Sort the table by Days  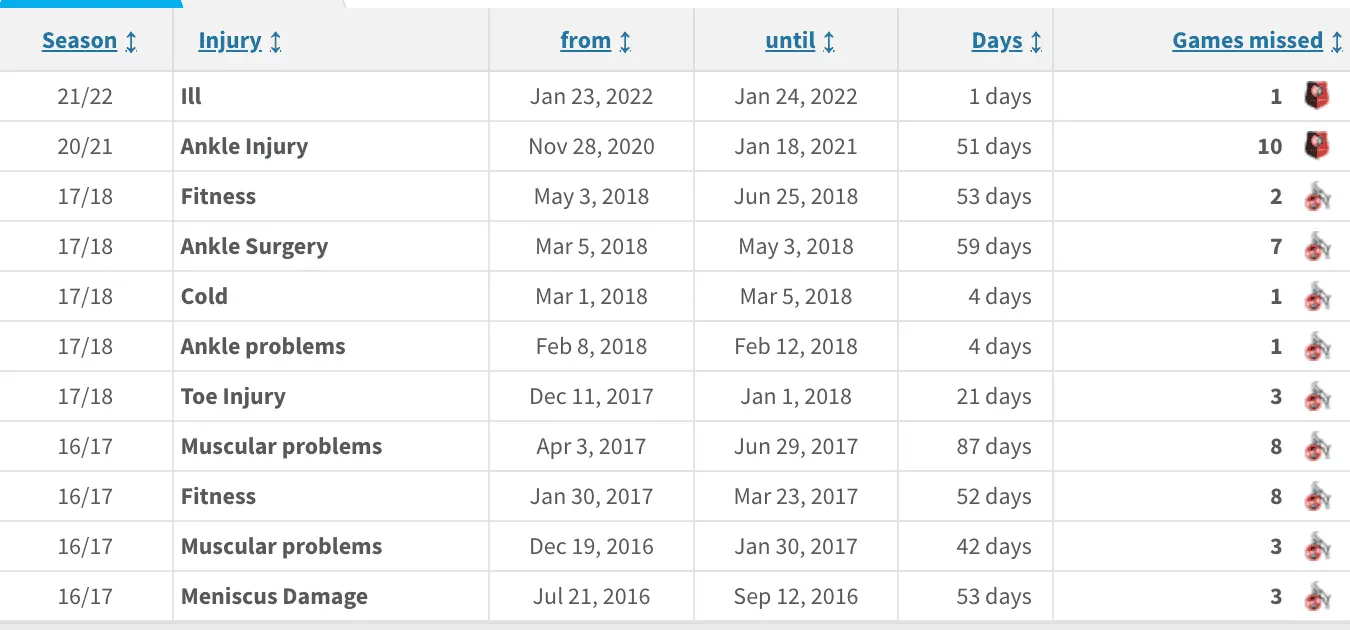click(x=996, y=41)
